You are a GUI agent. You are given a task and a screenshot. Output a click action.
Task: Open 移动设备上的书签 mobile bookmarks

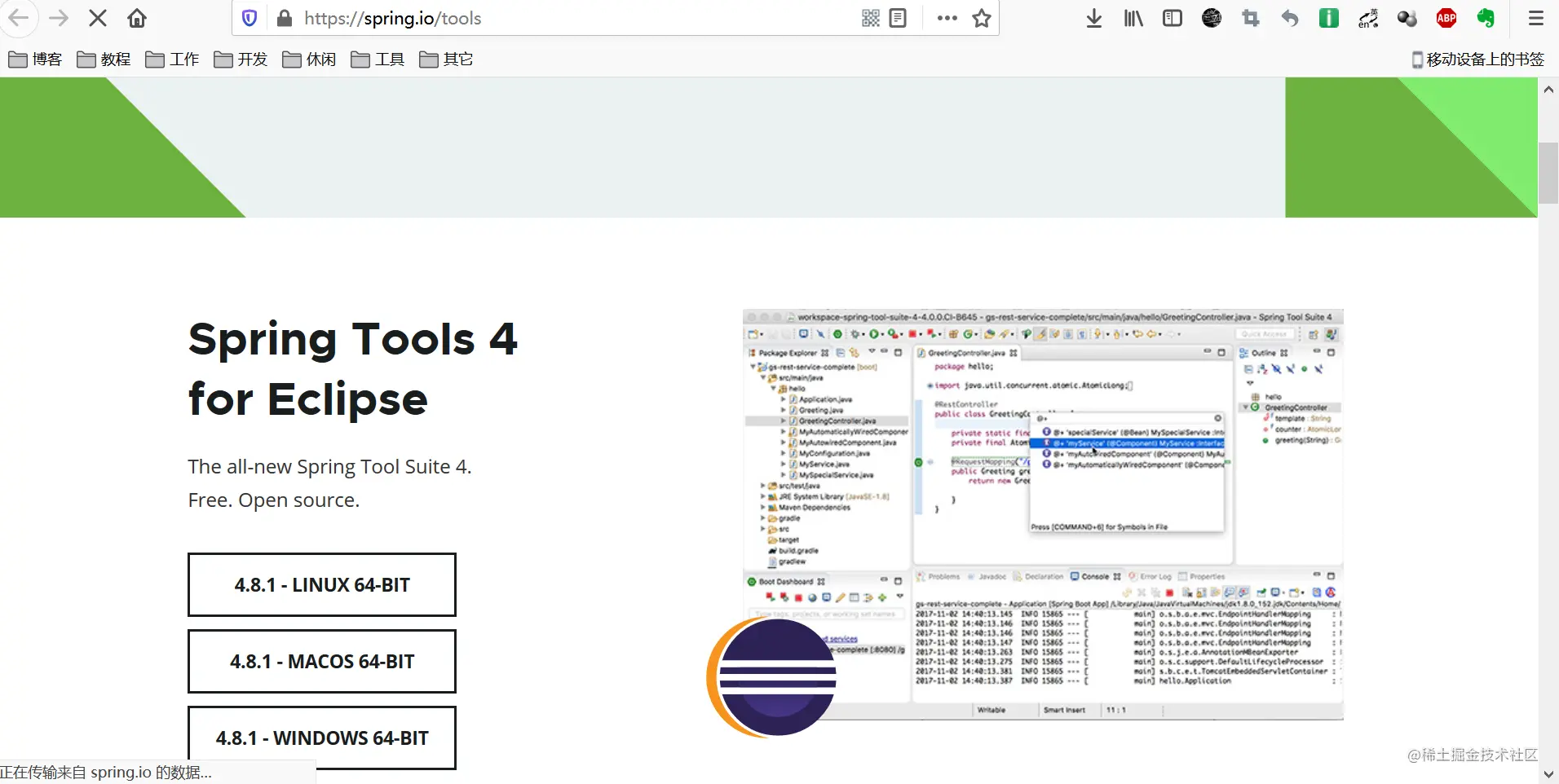(1477, 59)
